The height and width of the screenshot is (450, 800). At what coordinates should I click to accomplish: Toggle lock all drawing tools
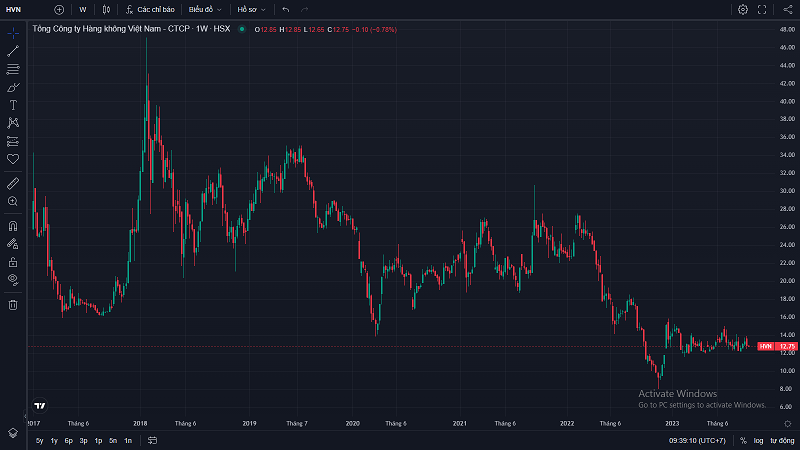[13, 261]
